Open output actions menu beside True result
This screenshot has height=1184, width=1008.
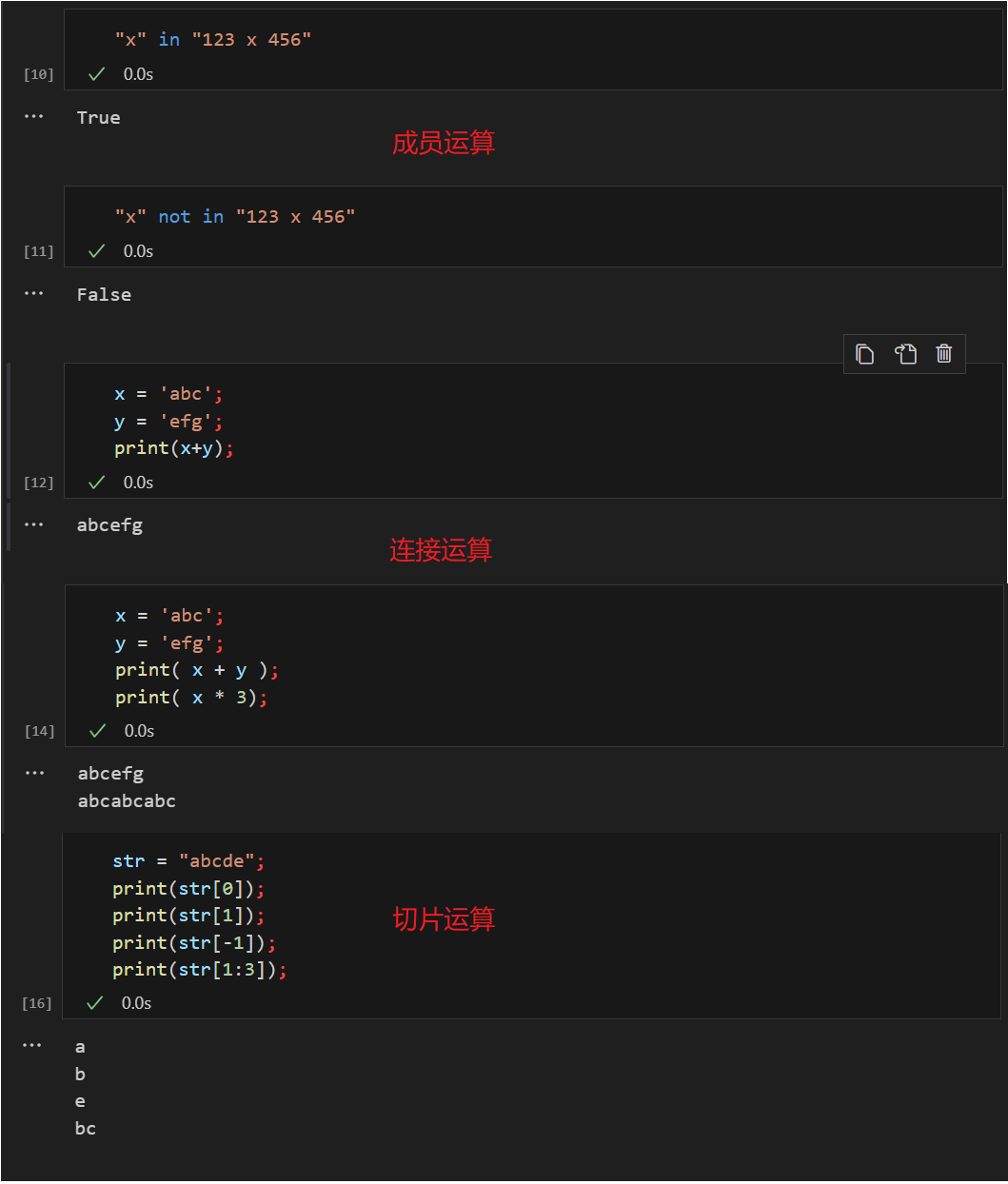point(34,117)
